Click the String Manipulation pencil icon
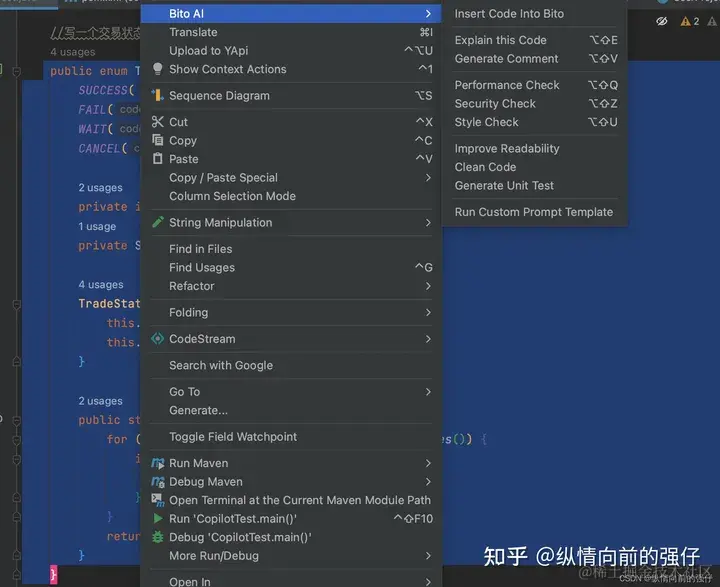Viewport: 720px width, 587px height. coord(158,222)
